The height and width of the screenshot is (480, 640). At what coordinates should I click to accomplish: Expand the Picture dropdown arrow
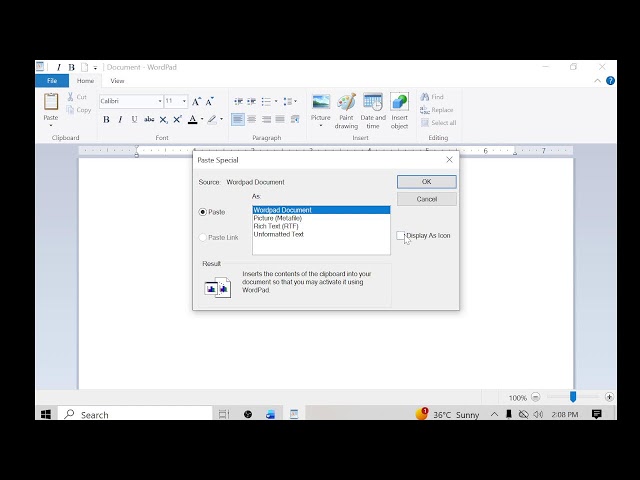[321, 126]
